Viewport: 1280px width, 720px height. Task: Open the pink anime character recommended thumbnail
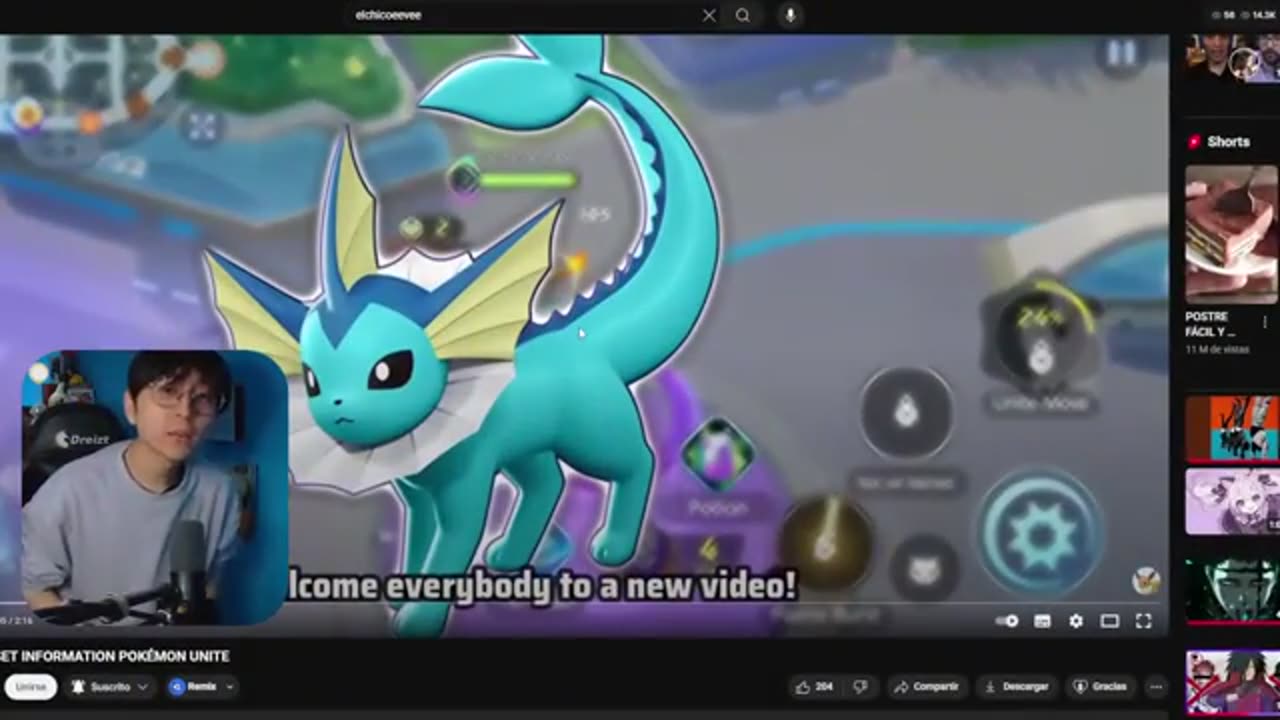[x=1231, y=502]
